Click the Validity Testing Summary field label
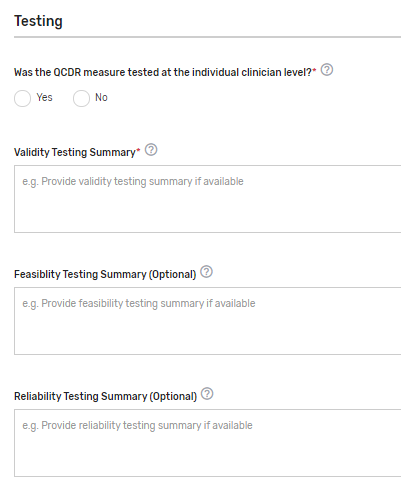Screen dimensions: 401x496 (75, 152)
